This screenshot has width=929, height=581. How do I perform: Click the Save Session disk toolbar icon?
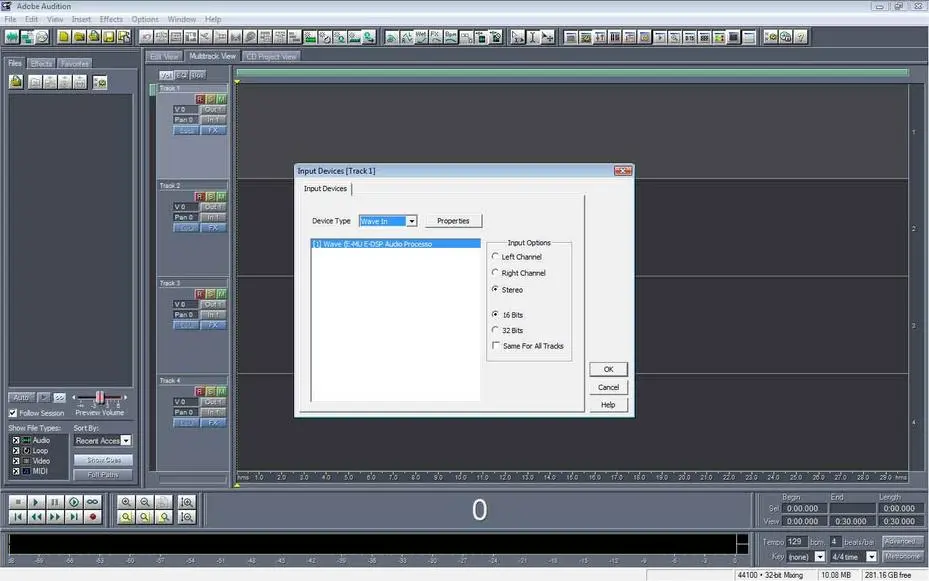108,37
